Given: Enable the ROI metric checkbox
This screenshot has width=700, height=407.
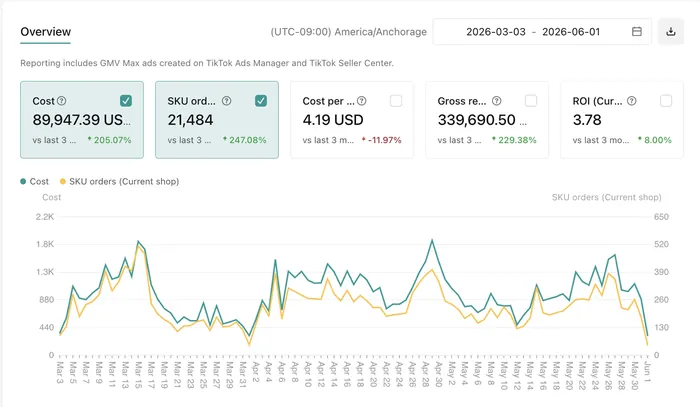Looking at the screenshot, I should click(x=666, y=101).
